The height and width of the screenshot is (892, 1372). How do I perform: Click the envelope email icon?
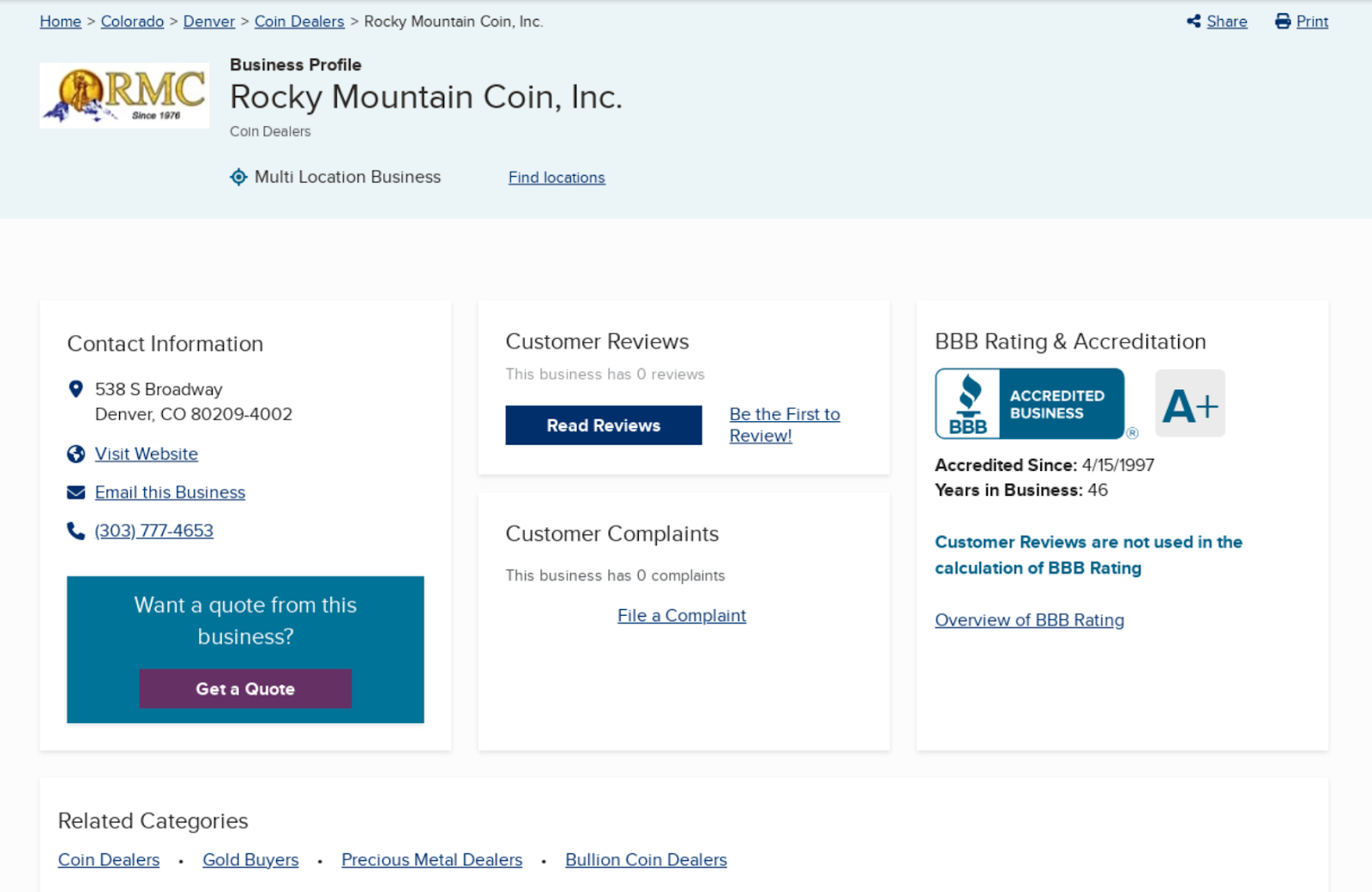pos(75,492)
